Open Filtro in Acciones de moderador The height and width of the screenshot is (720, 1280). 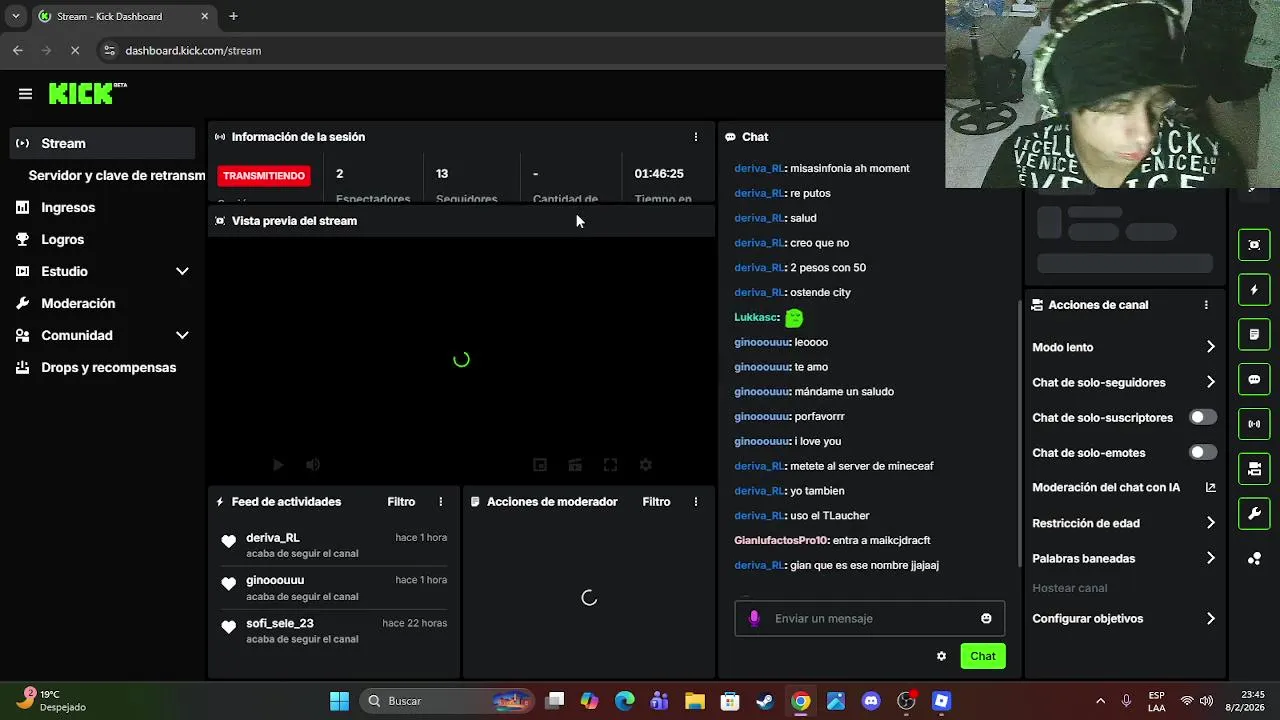656,502
